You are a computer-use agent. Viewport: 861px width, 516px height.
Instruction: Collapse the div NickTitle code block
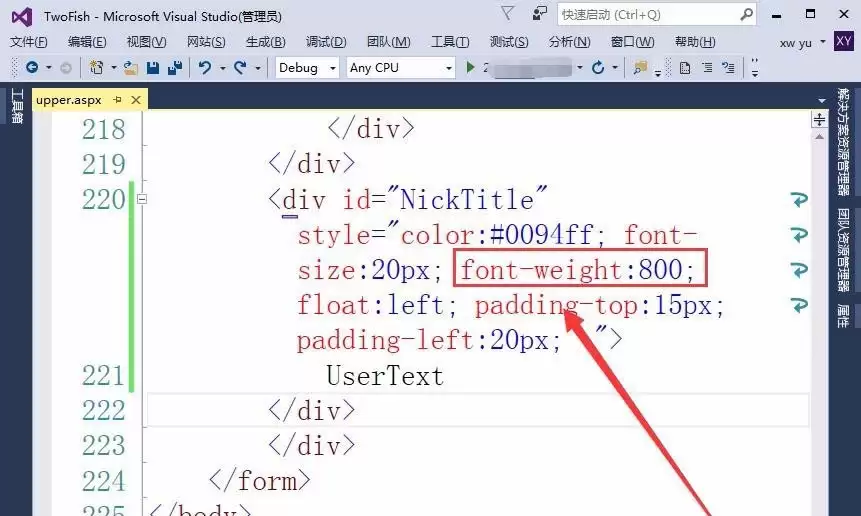pos(142,199)
